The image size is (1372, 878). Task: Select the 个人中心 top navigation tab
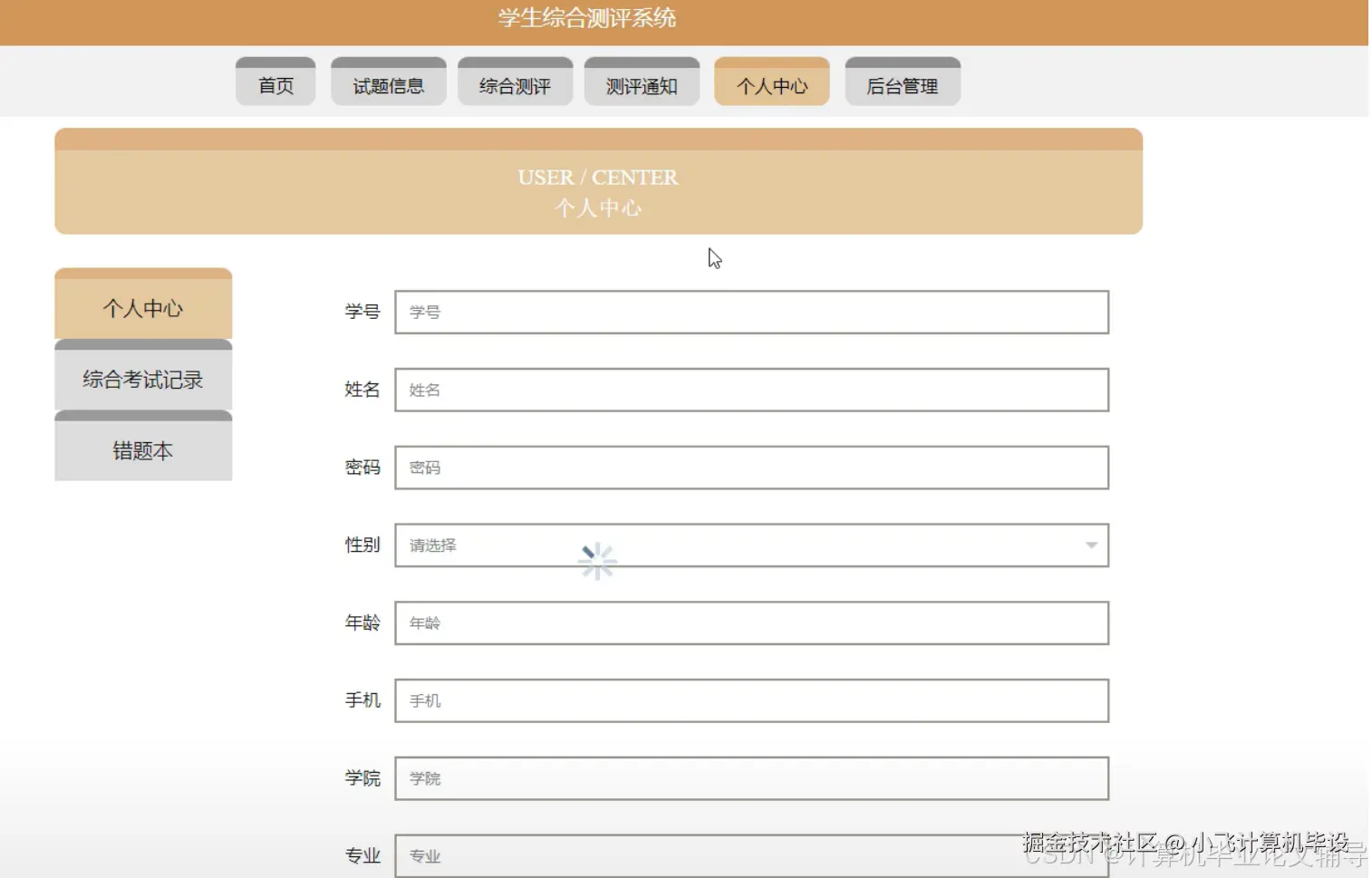point(772,82)
